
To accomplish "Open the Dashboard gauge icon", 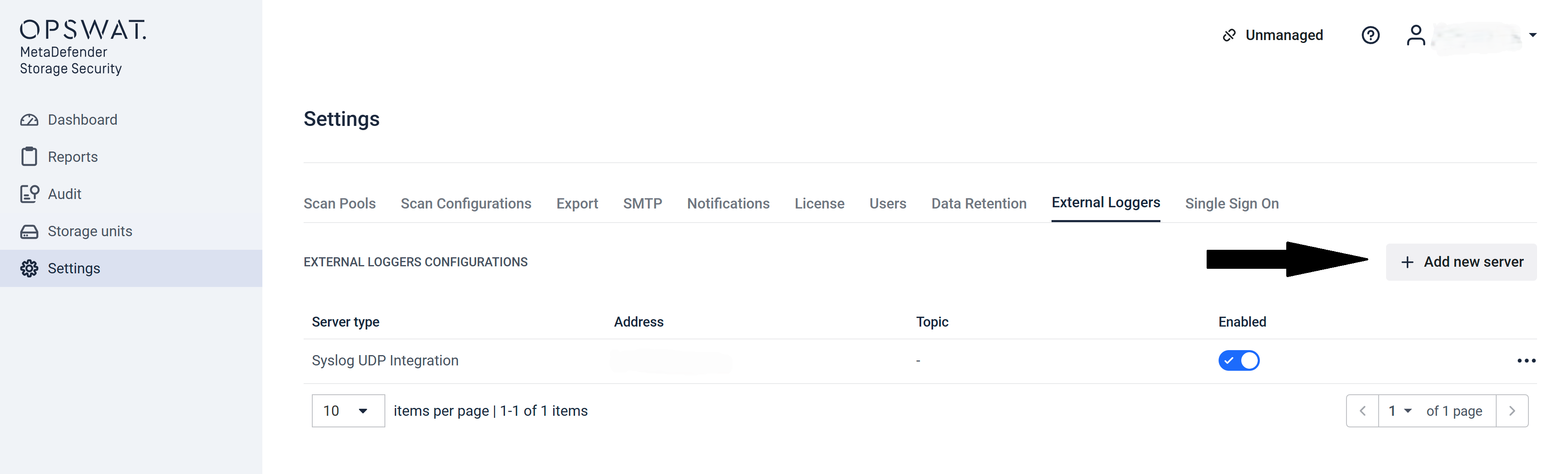I will 29,120.
